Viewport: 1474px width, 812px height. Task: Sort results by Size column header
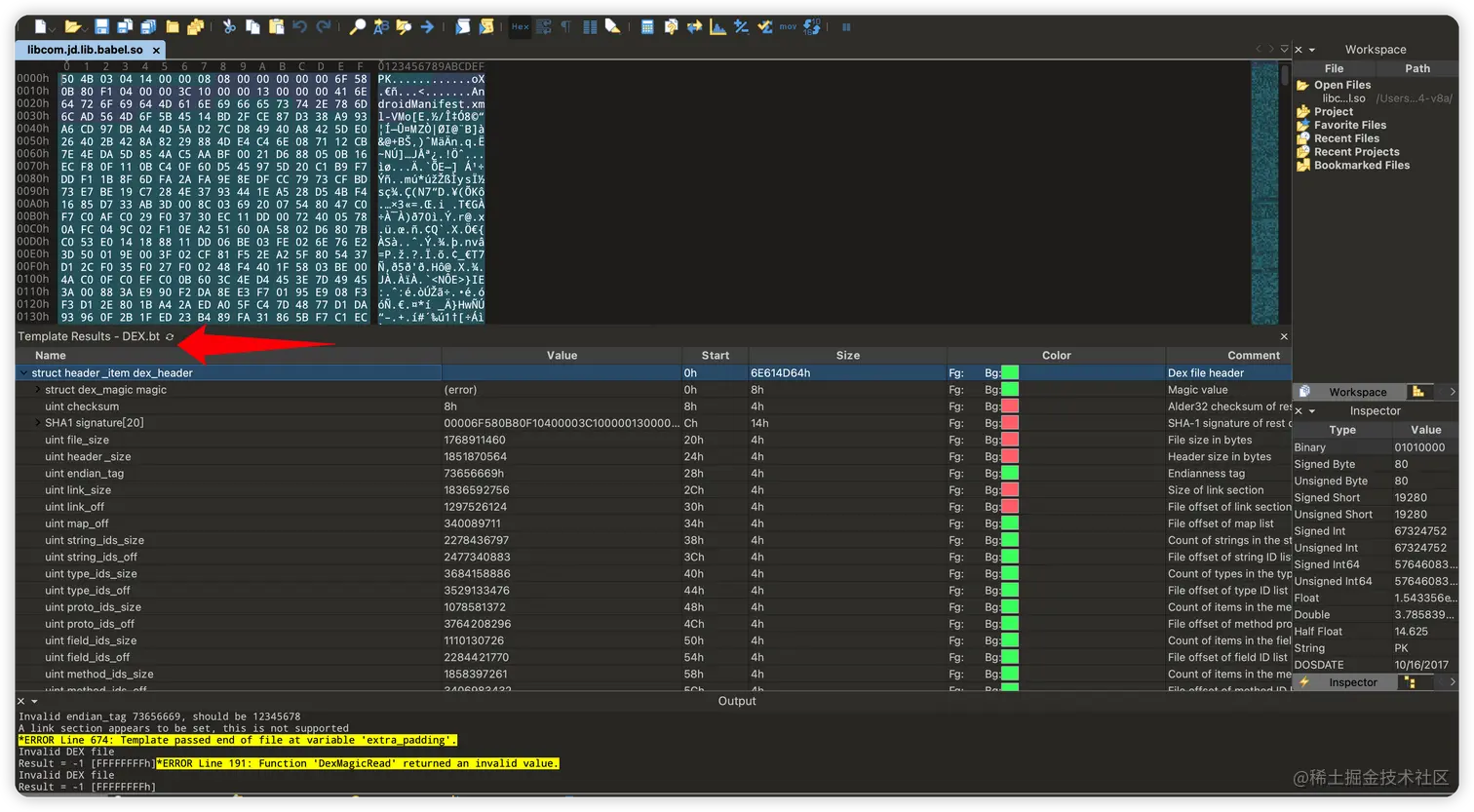coord(847,356)
